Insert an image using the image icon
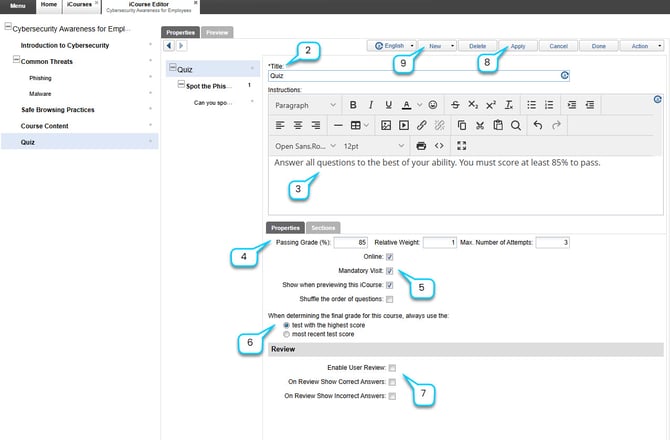The width and height of the screenshot is (670, 440). coord(386,125)
